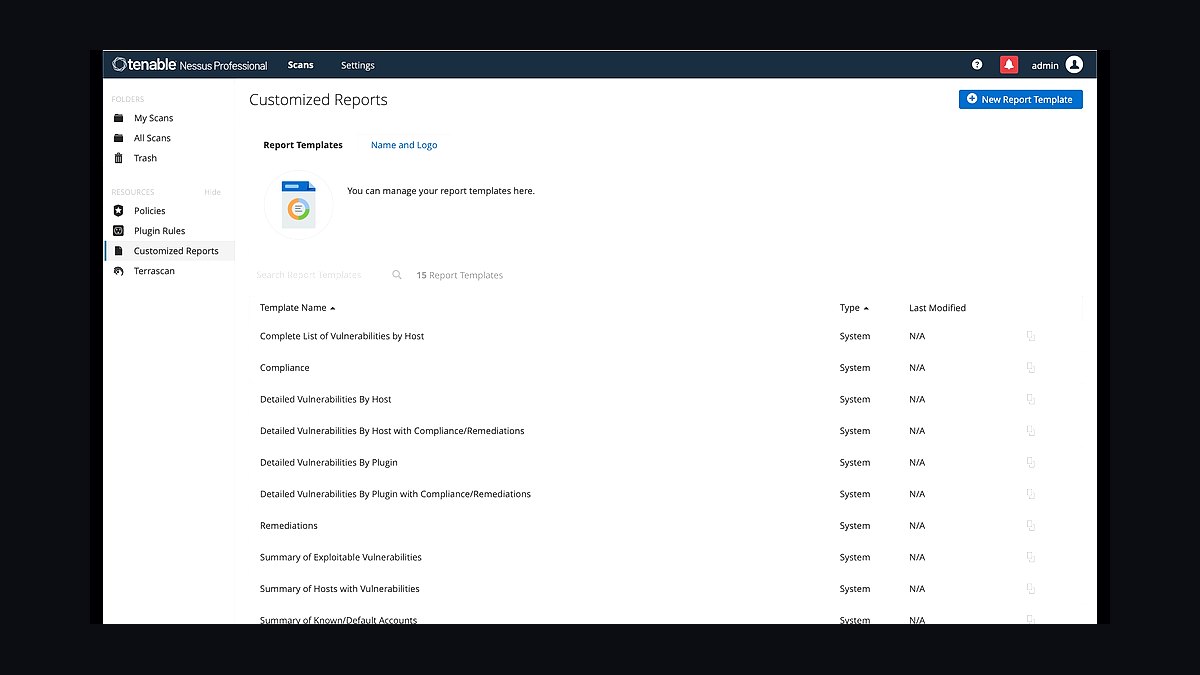Open Complete List of Vulnerabilities by Host
The width and height of the screenshot is (1200, 675).
(x=342, y=336)
